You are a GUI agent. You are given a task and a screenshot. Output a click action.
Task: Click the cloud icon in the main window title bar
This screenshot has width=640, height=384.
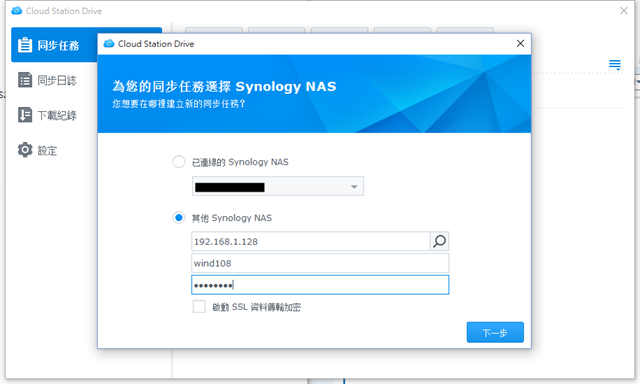point(17,11)
